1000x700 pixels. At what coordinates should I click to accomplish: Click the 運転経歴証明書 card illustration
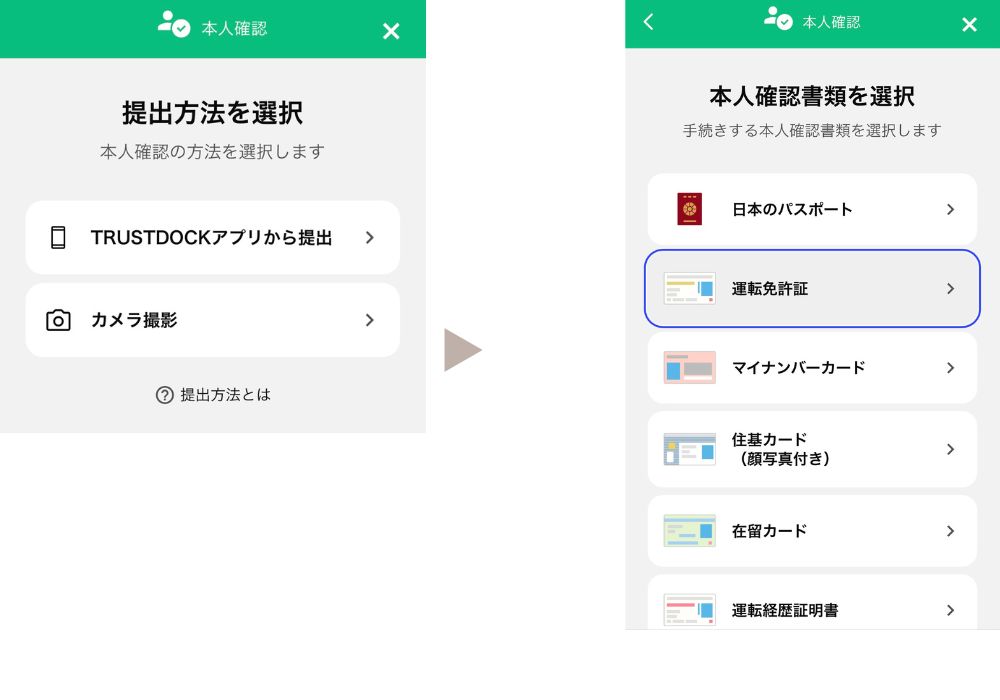(689, 609)
